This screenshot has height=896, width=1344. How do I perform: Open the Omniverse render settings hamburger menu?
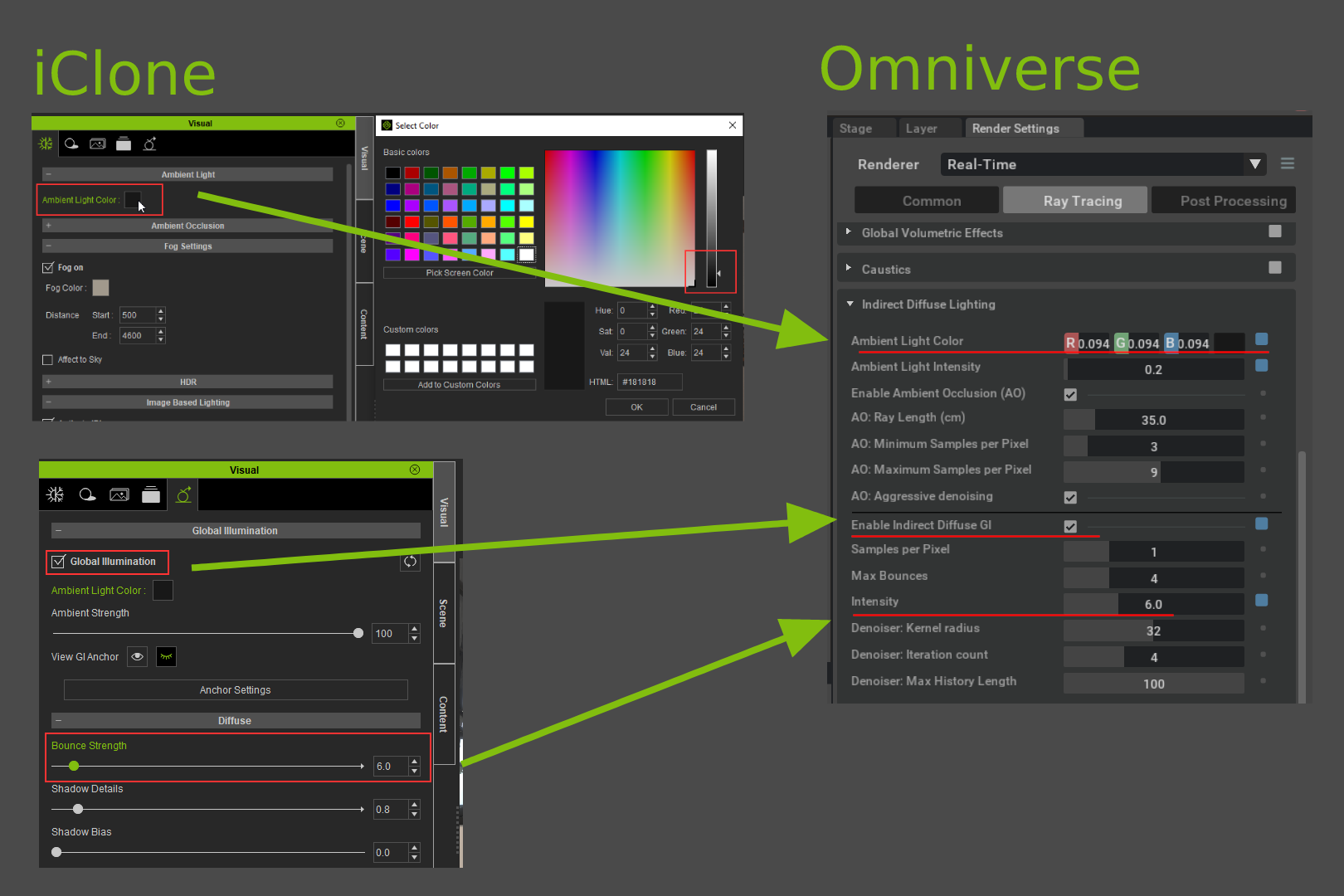1288,163
